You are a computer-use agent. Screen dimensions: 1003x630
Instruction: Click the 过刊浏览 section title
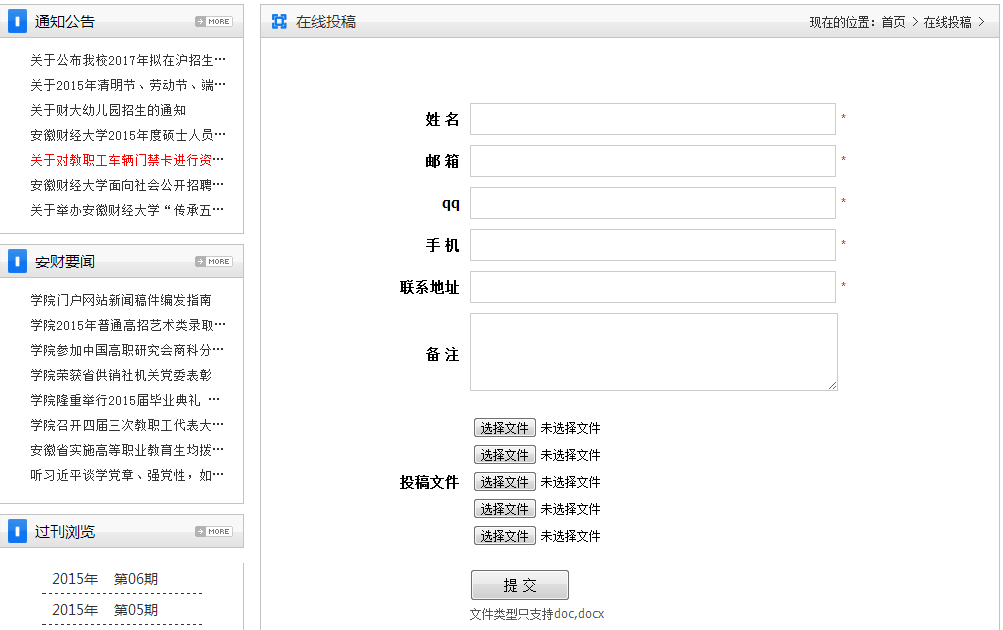[x=65, y=532]
